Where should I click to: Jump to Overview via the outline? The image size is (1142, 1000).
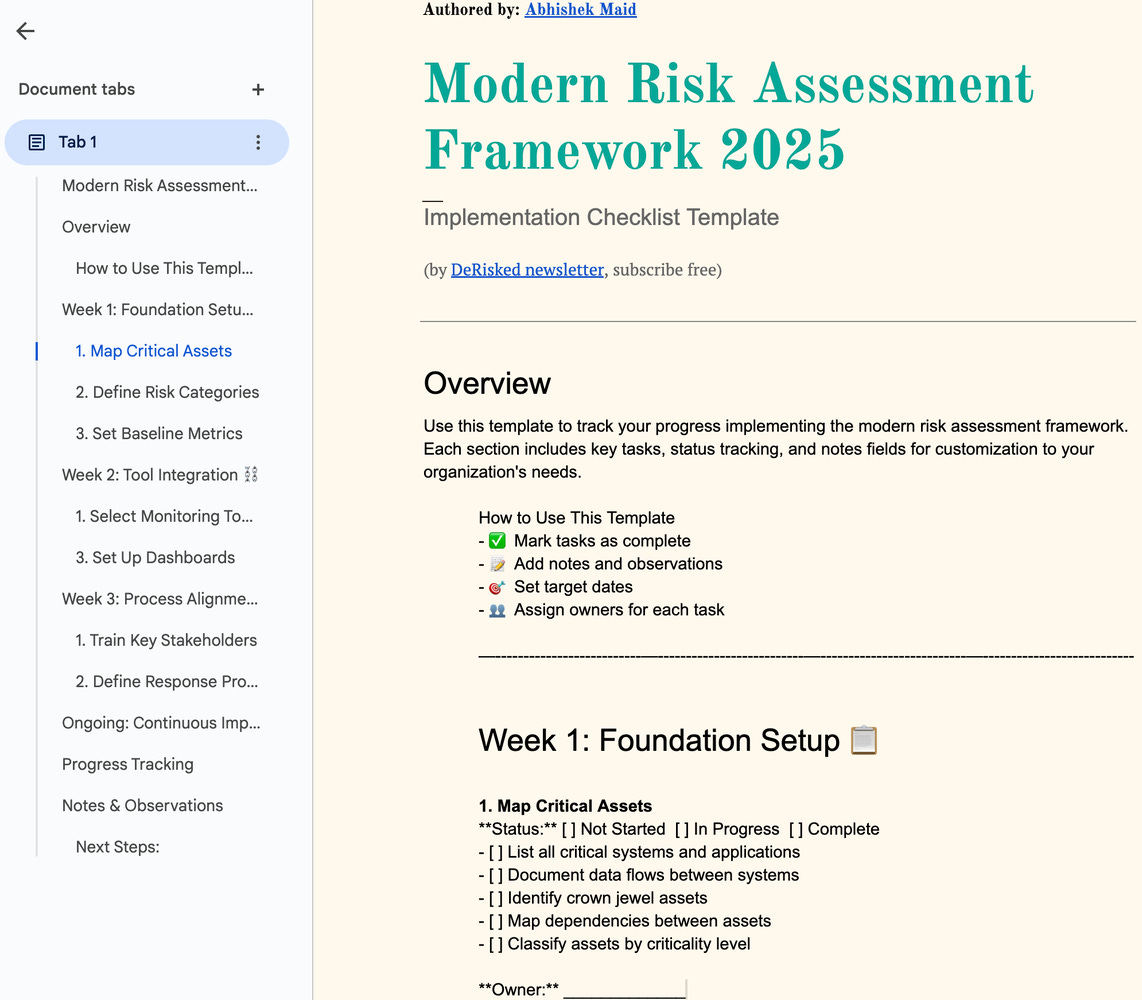tap(96, 227)
